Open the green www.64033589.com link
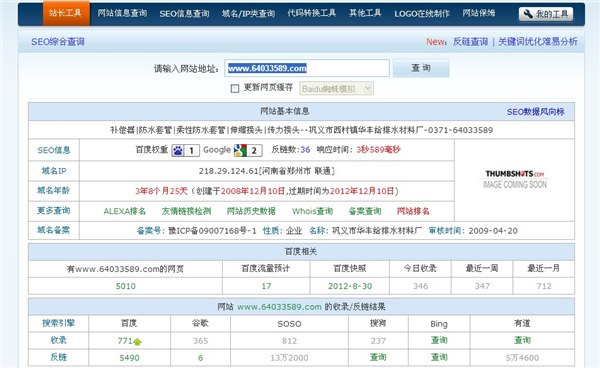This screenshot has height=368, width=600. [x=279, y=307]
